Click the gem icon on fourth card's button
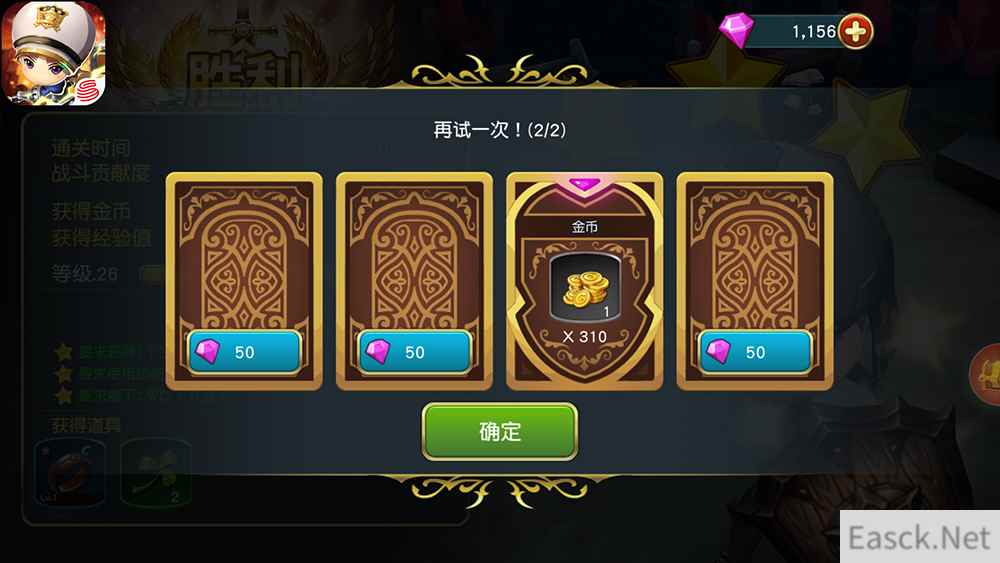The image size is (1000, 563). pos(718,351)
